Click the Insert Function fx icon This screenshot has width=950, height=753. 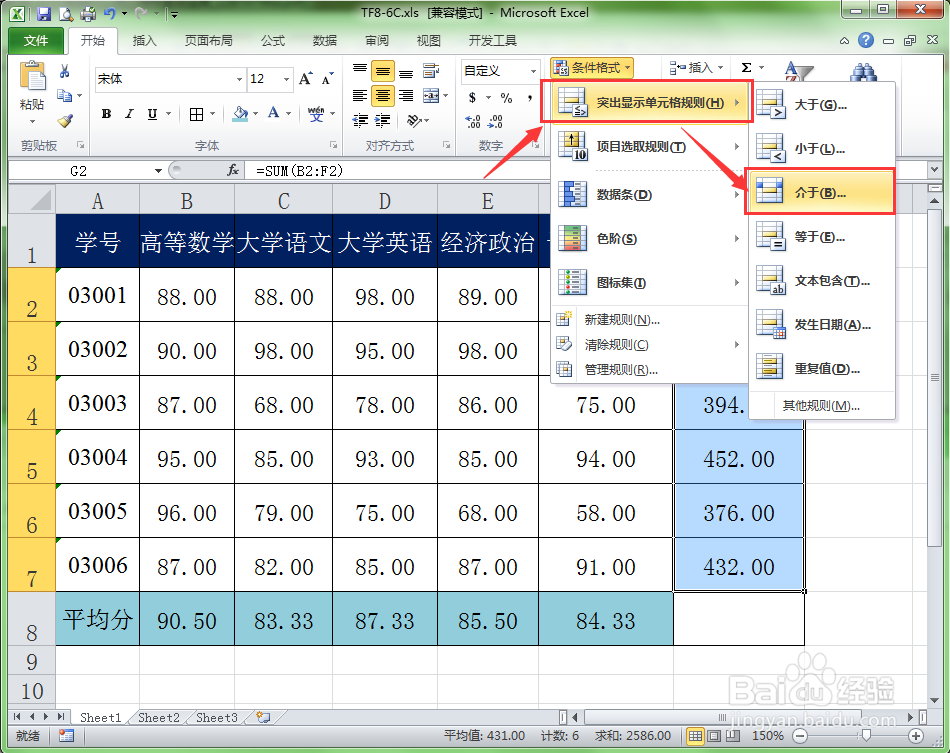(233, 170)
